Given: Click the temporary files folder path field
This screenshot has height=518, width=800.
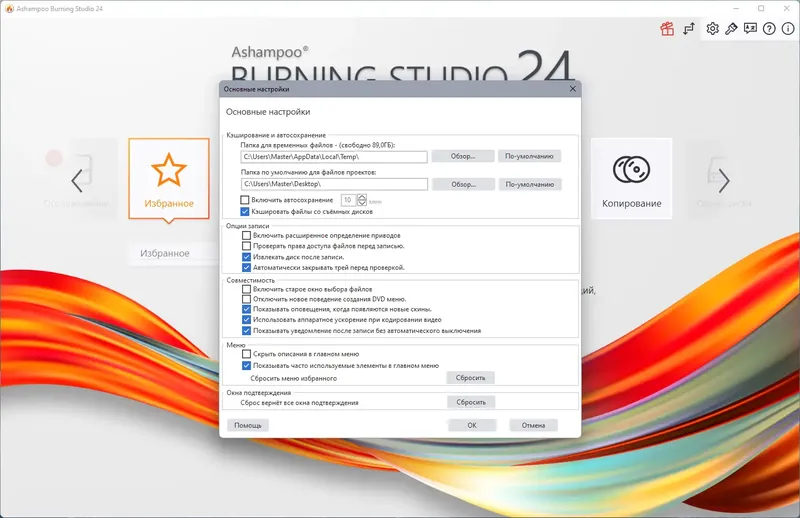Looking at the screenshot, I should point(334,157).
